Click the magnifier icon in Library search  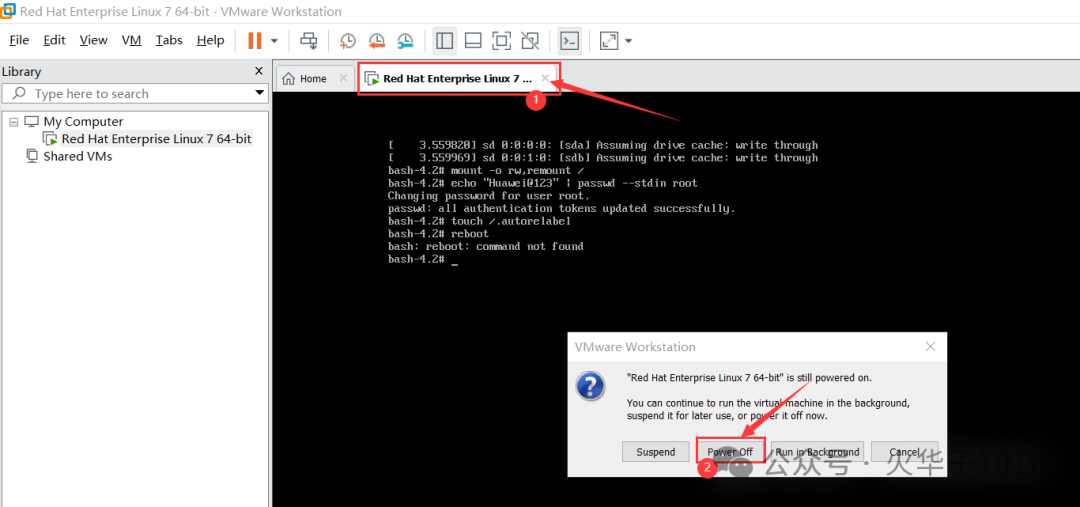point(20,93)
